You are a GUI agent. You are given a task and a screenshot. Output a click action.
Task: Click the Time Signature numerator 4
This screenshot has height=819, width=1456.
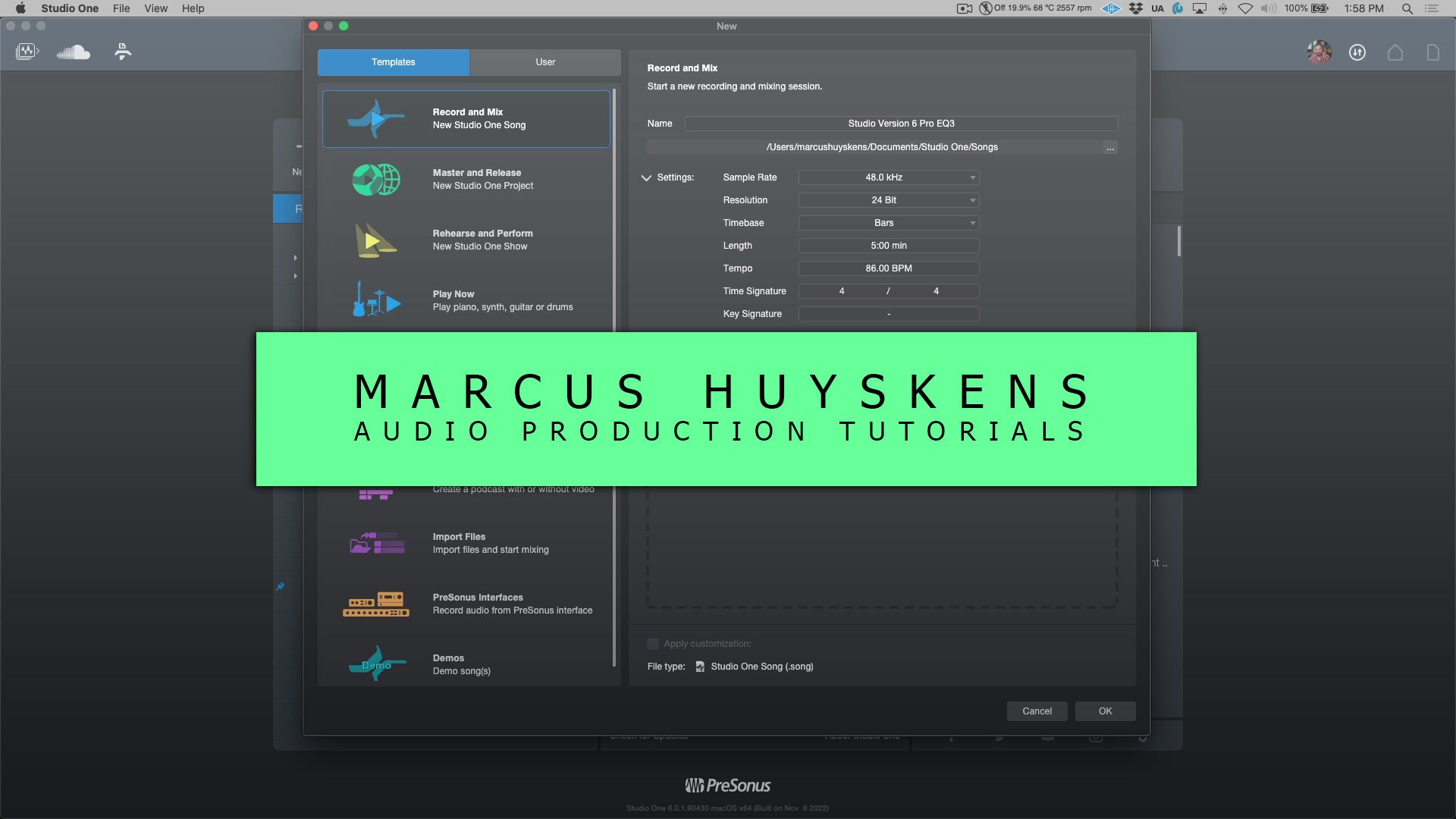coord(842,291)
